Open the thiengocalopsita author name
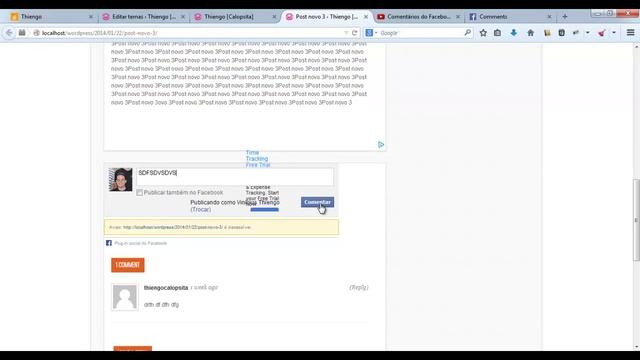 click(166, 288)
